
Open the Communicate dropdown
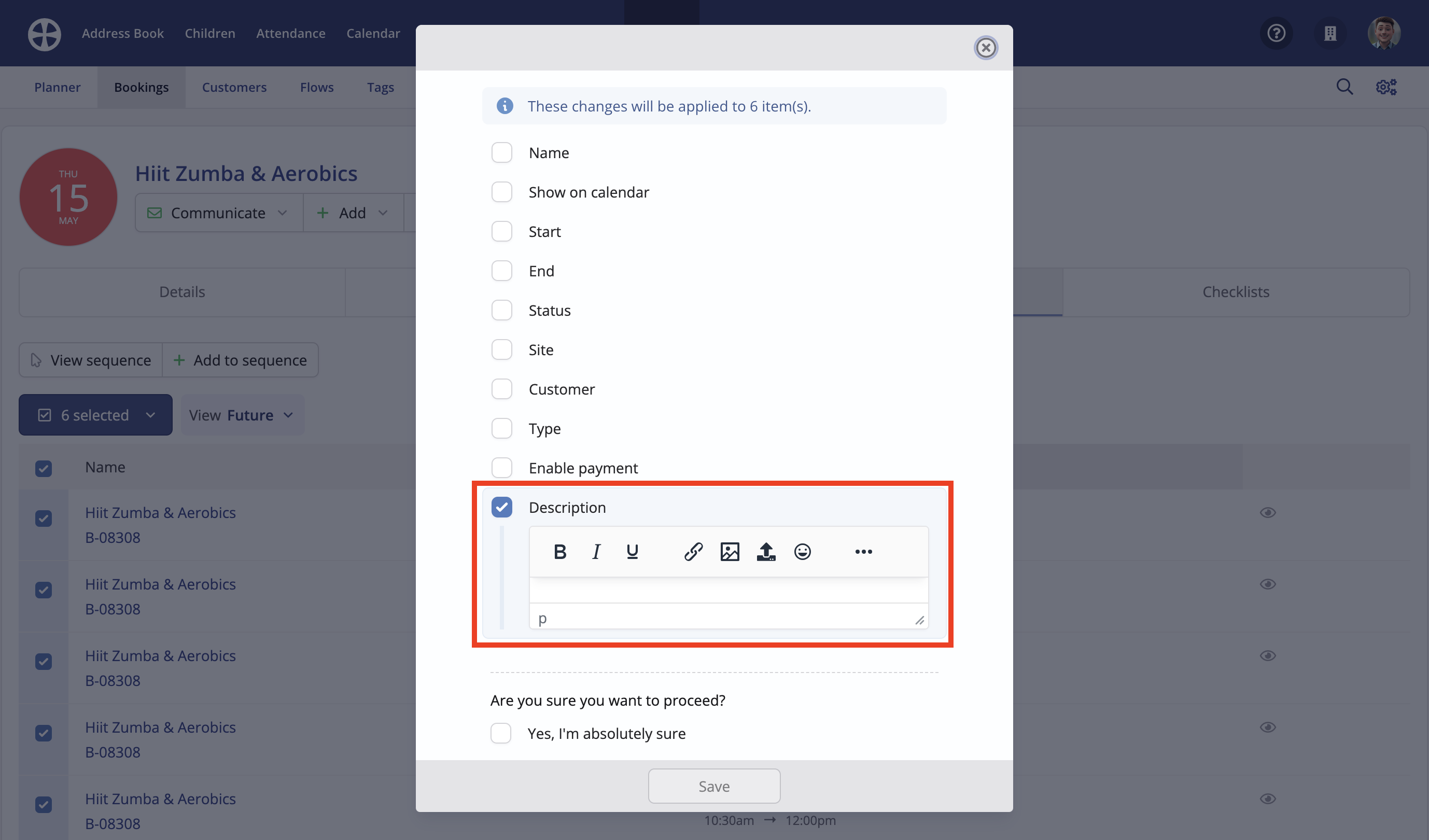coord(219,213)
